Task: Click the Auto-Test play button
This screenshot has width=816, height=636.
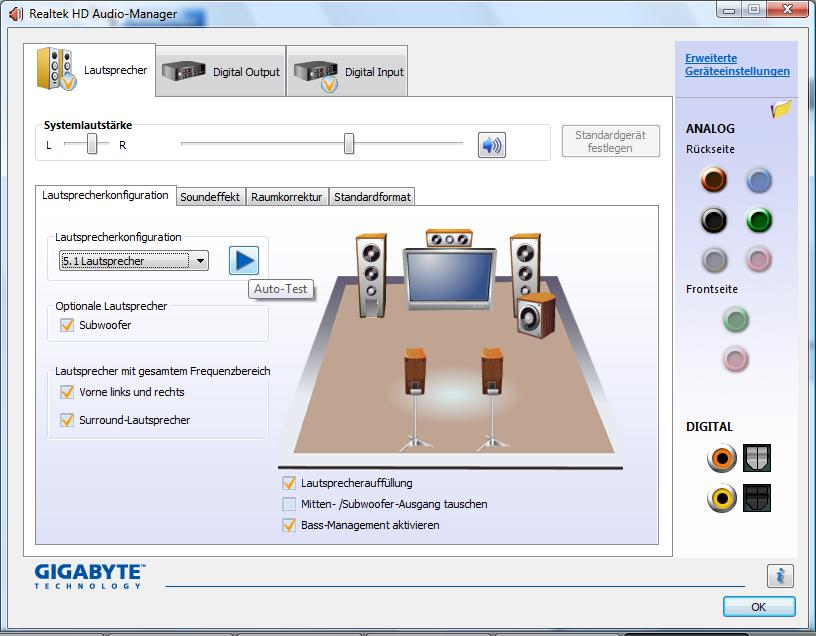Action: [x=244, y=260]
